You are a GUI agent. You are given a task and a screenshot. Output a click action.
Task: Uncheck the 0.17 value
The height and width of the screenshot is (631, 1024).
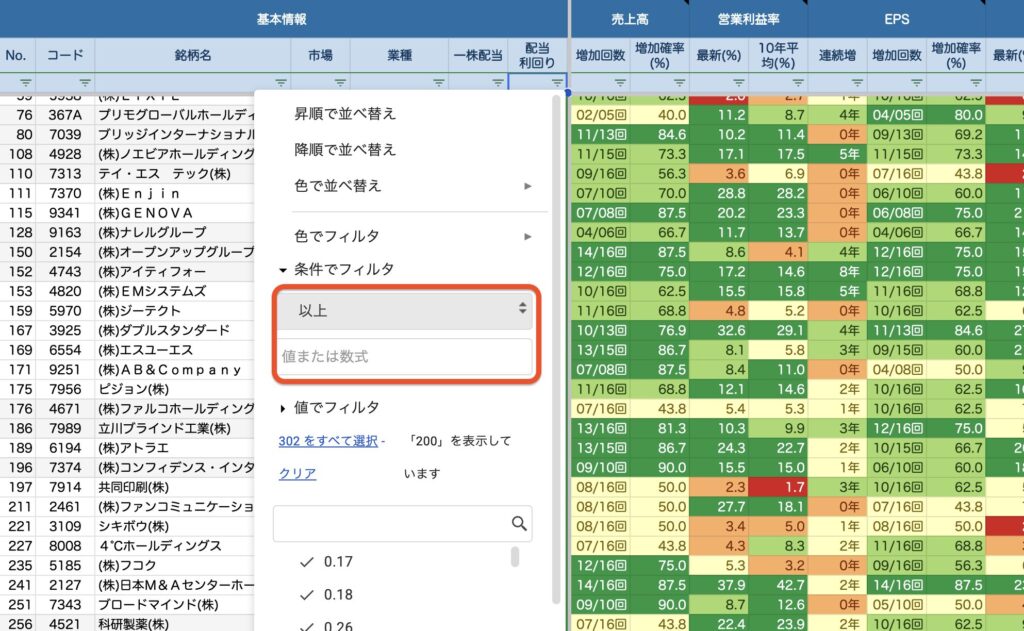(x=307, y=562)
